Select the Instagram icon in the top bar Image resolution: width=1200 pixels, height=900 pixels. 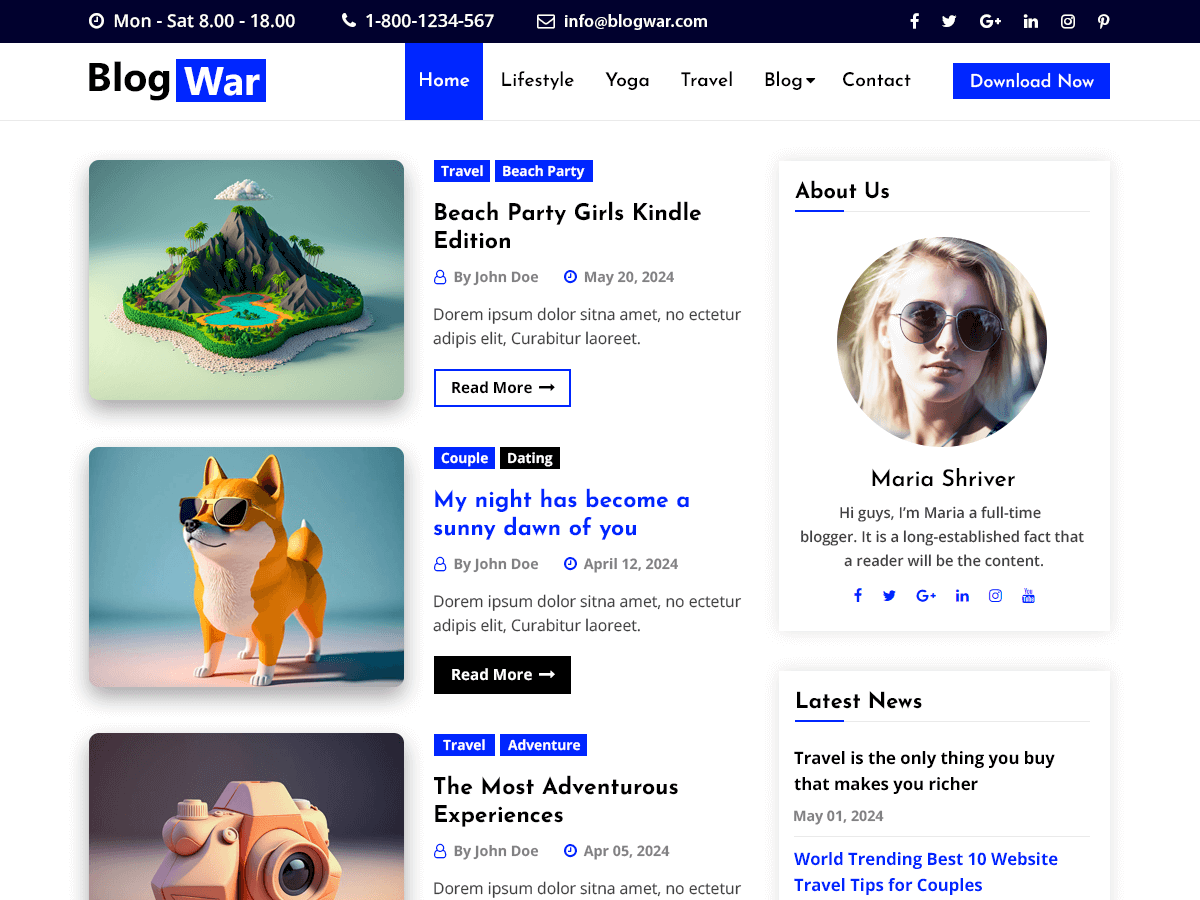[1067, 20]
